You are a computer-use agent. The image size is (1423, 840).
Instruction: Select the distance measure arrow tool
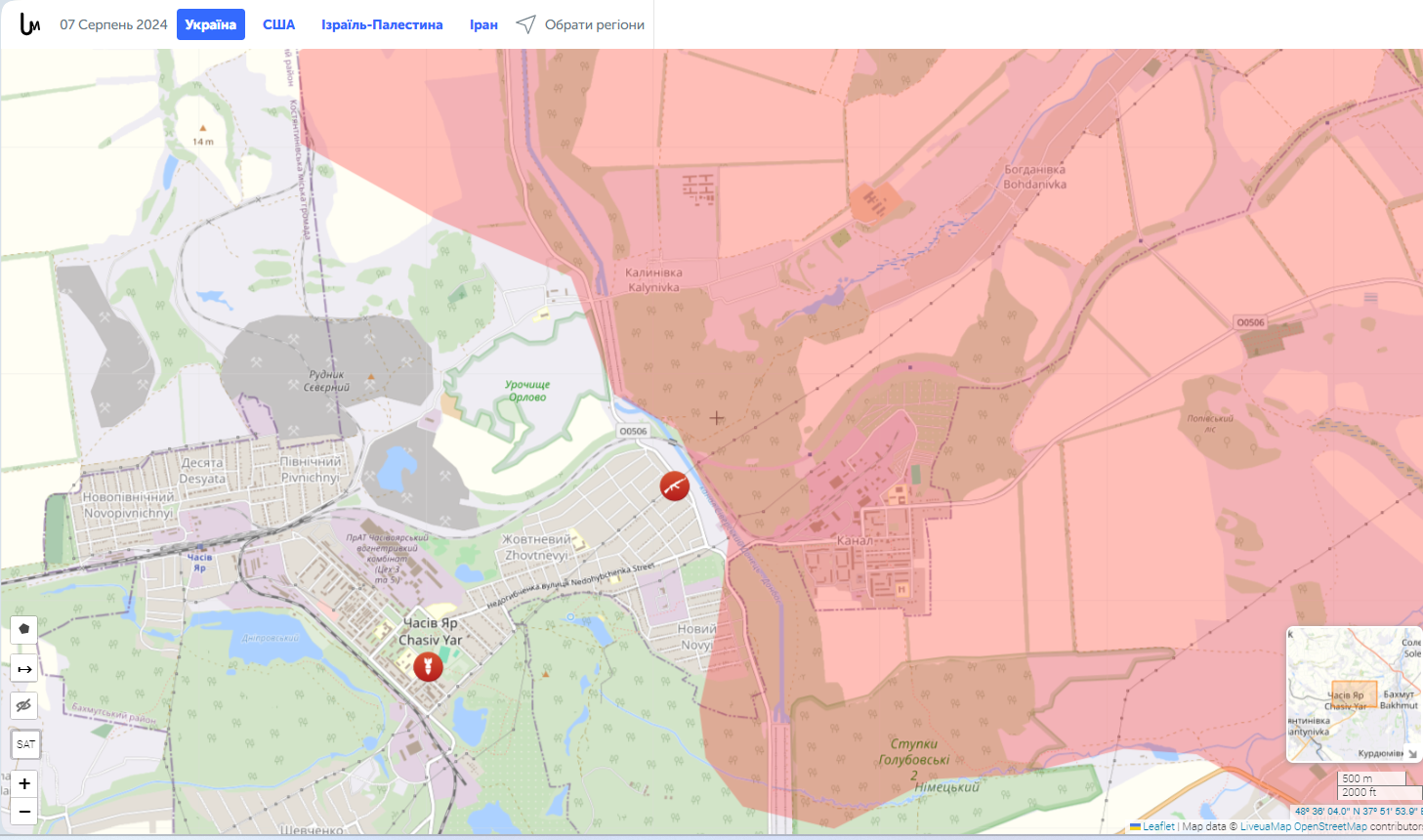[24, 669]
